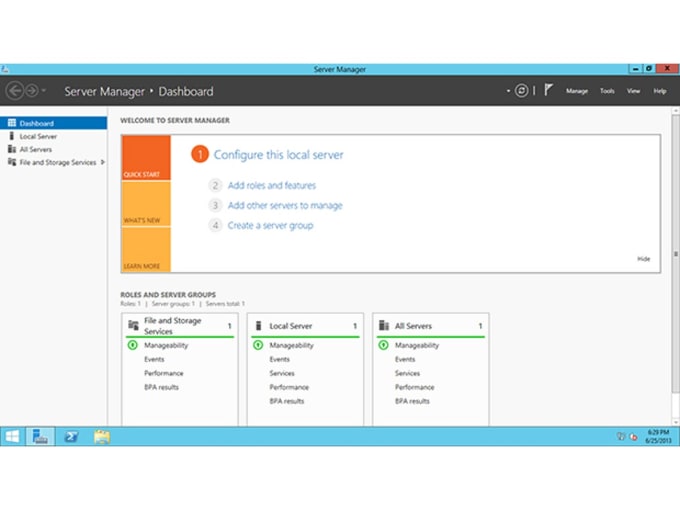Click the clock in the system tray

[658, 436]
